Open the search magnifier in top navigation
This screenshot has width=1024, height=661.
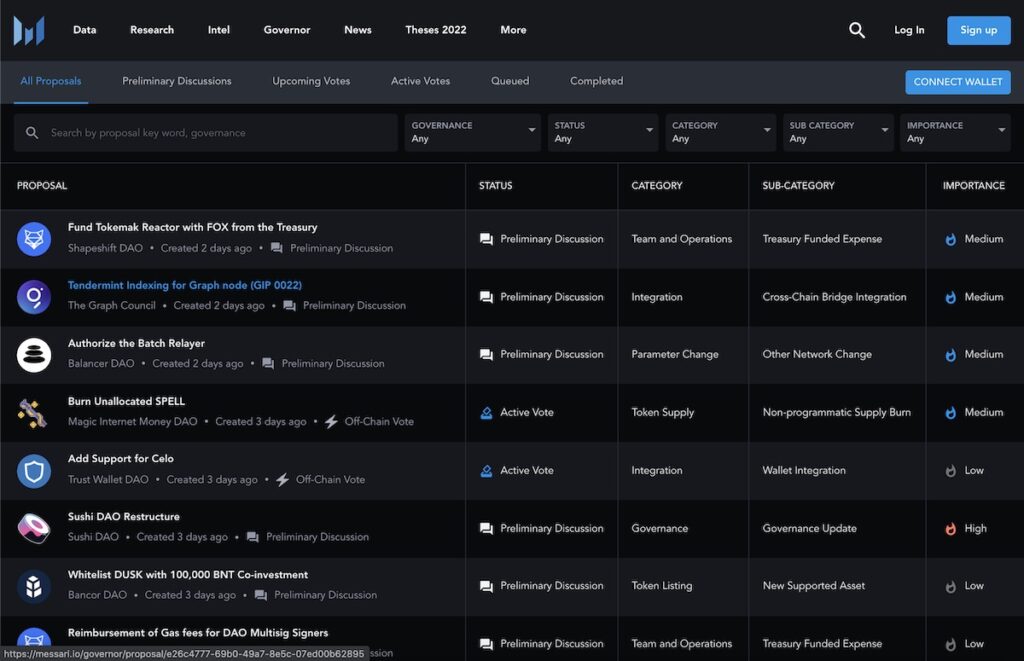coord(857,30)
